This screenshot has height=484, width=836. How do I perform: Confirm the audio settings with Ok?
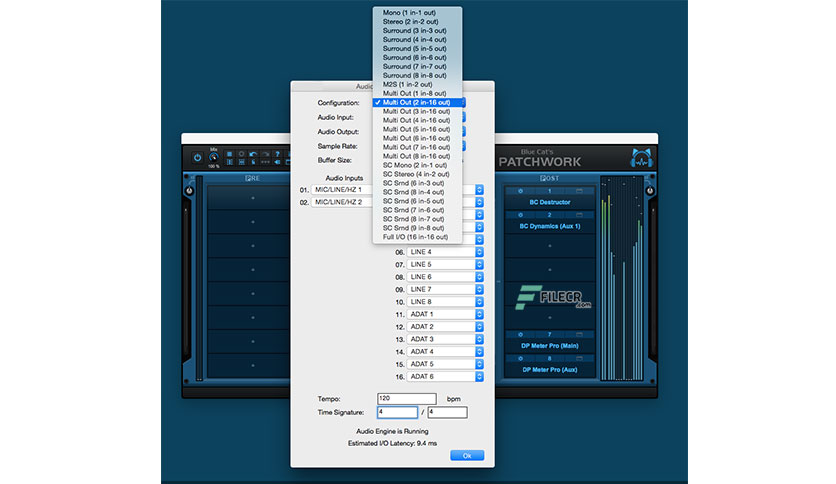pos(467,455)
